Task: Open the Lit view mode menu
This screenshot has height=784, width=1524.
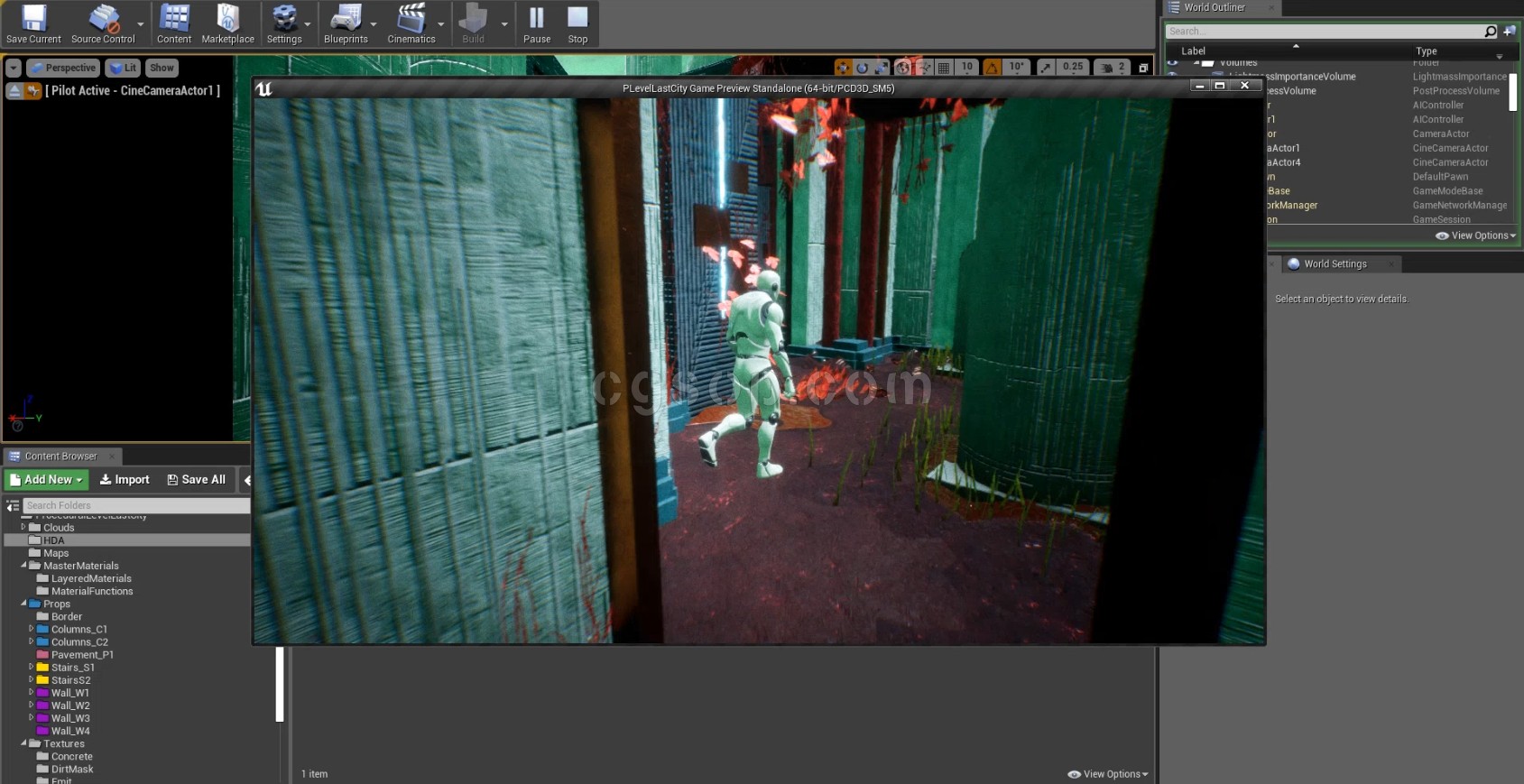Action: coord(123,68)
